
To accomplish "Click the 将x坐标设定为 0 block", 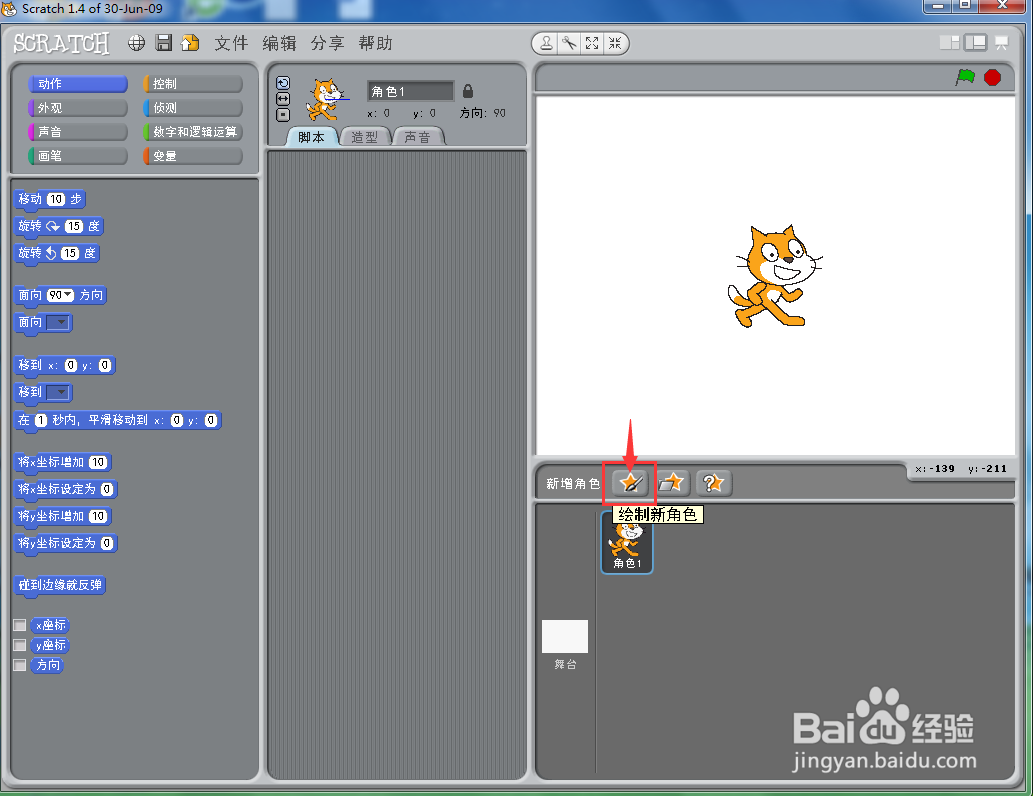I will click(66, 489).
